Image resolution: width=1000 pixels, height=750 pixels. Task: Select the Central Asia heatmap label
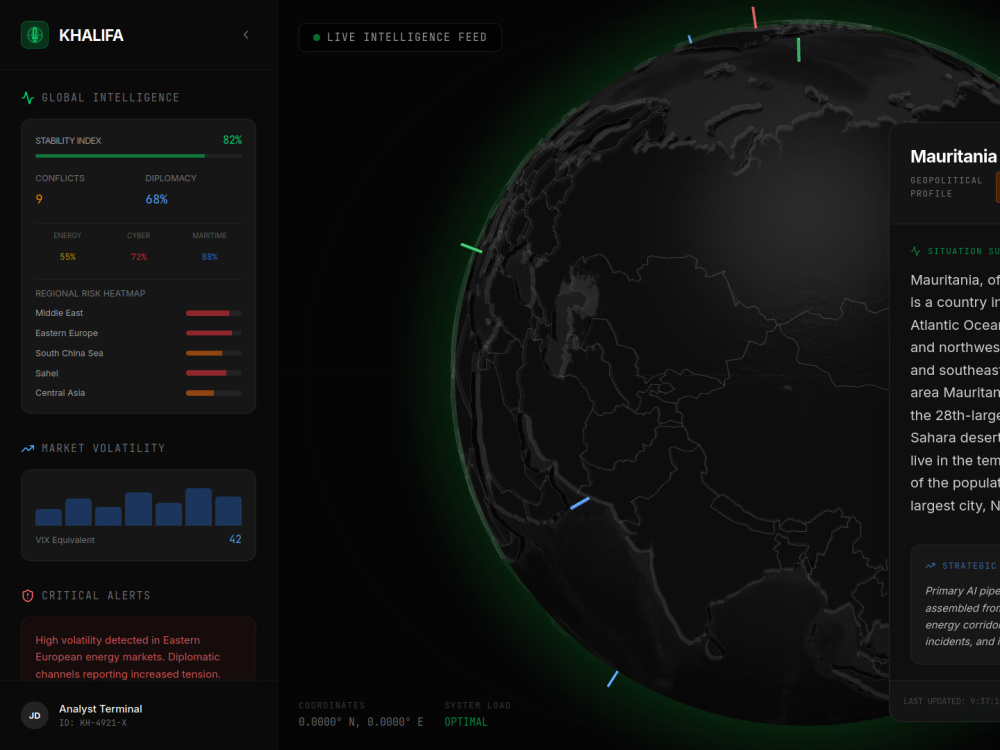click(x=60, y=393)
